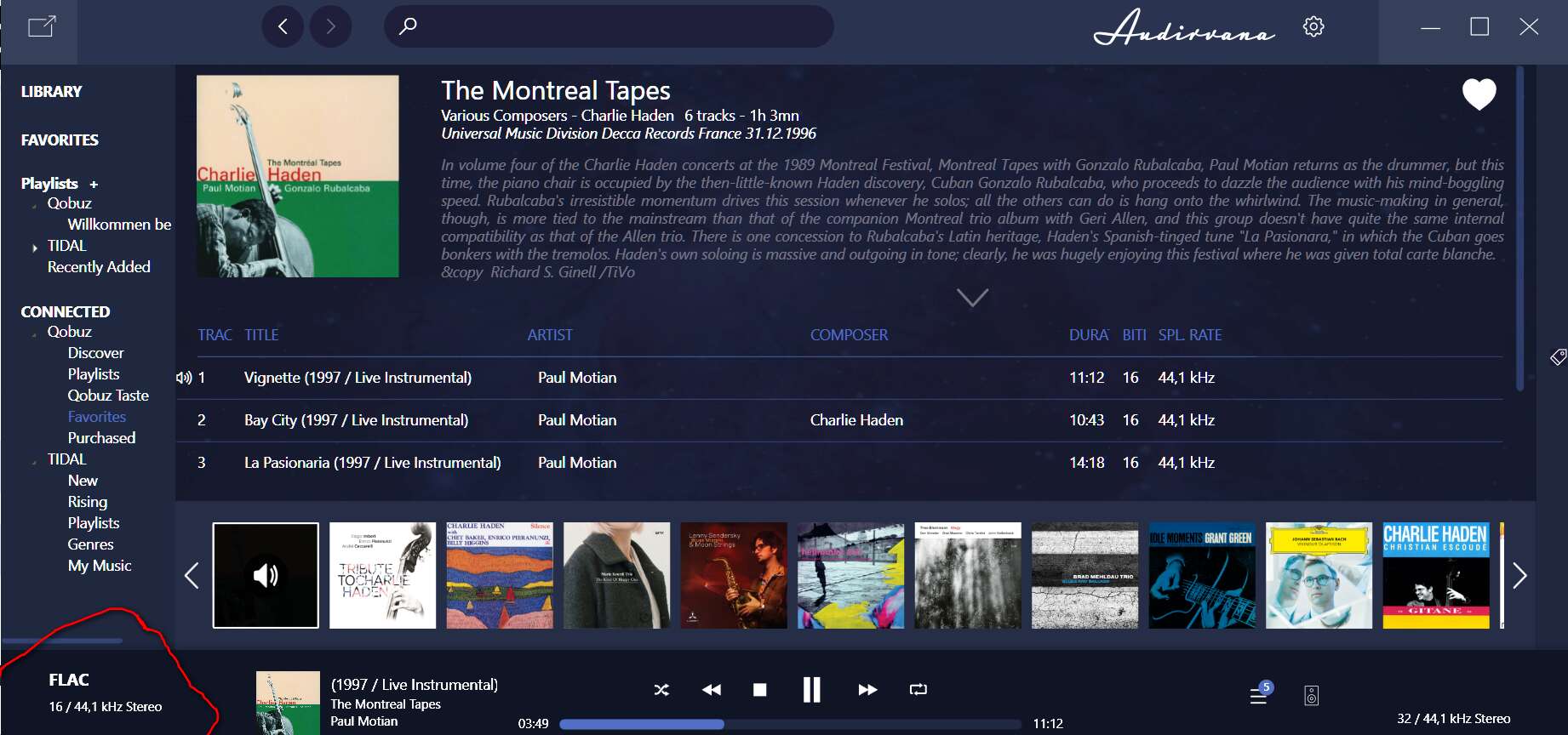Click the add playlist plus icon
The width and height of the screenshot is (1568, 735).
click(94, 185)
